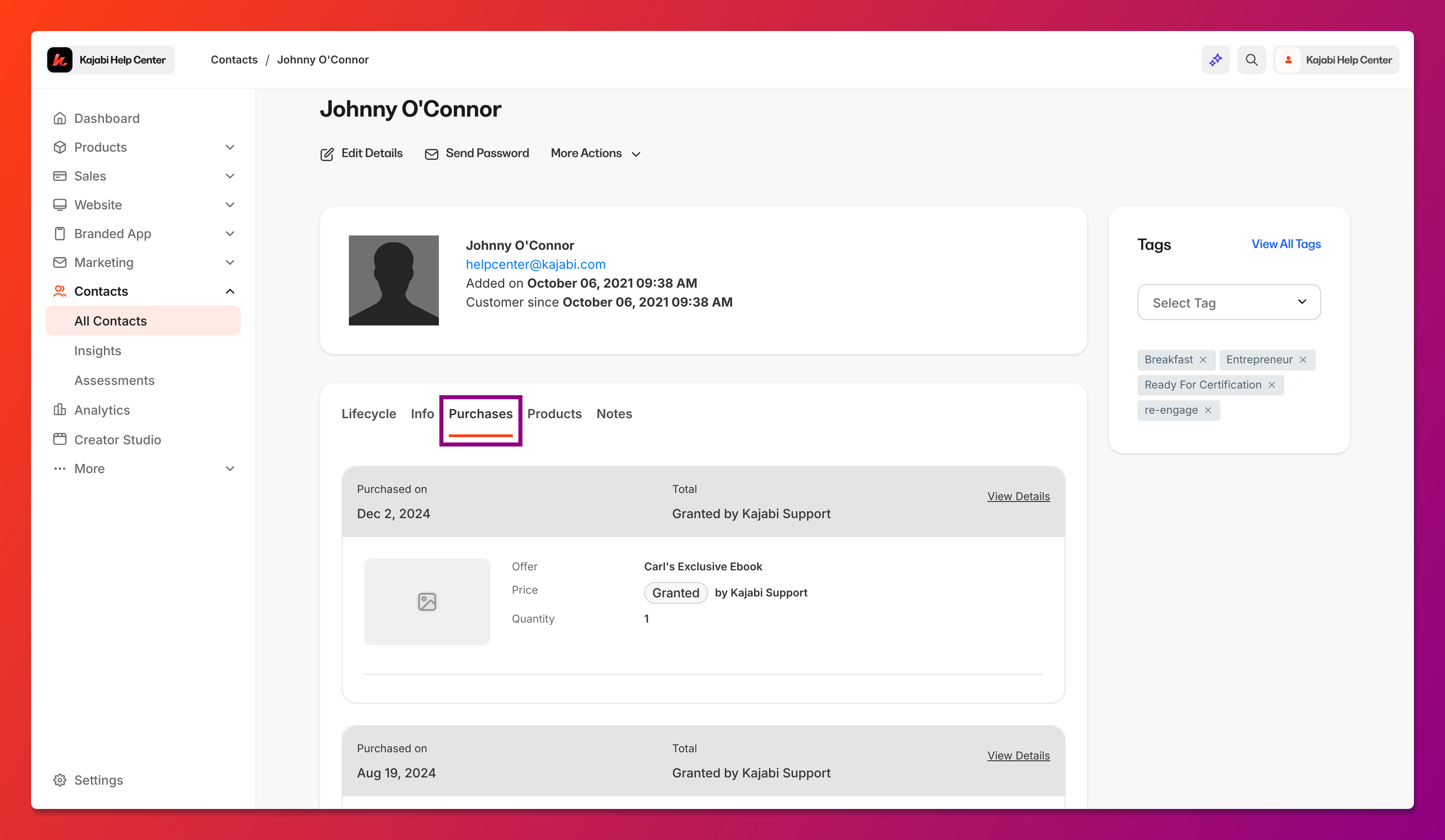Click Contacts breadcrumb link

(x=234, y=59)
